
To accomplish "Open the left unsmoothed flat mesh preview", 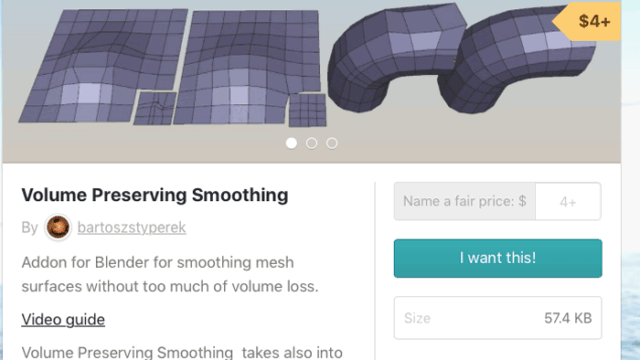I will click(x=102, y=65).
